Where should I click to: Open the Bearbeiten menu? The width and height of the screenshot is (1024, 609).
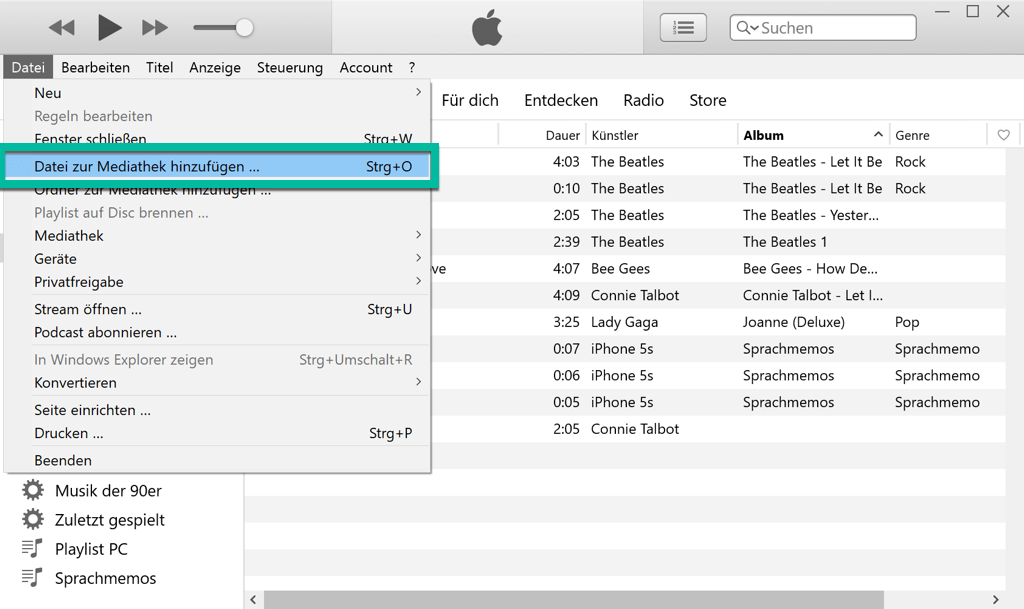(x=95, y=67)
